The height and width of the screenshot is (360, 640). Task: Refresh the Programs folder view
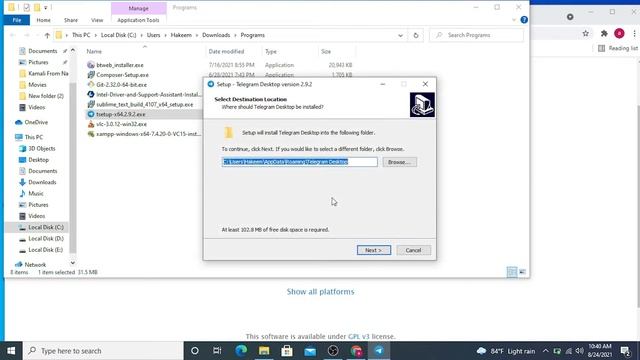416,36
